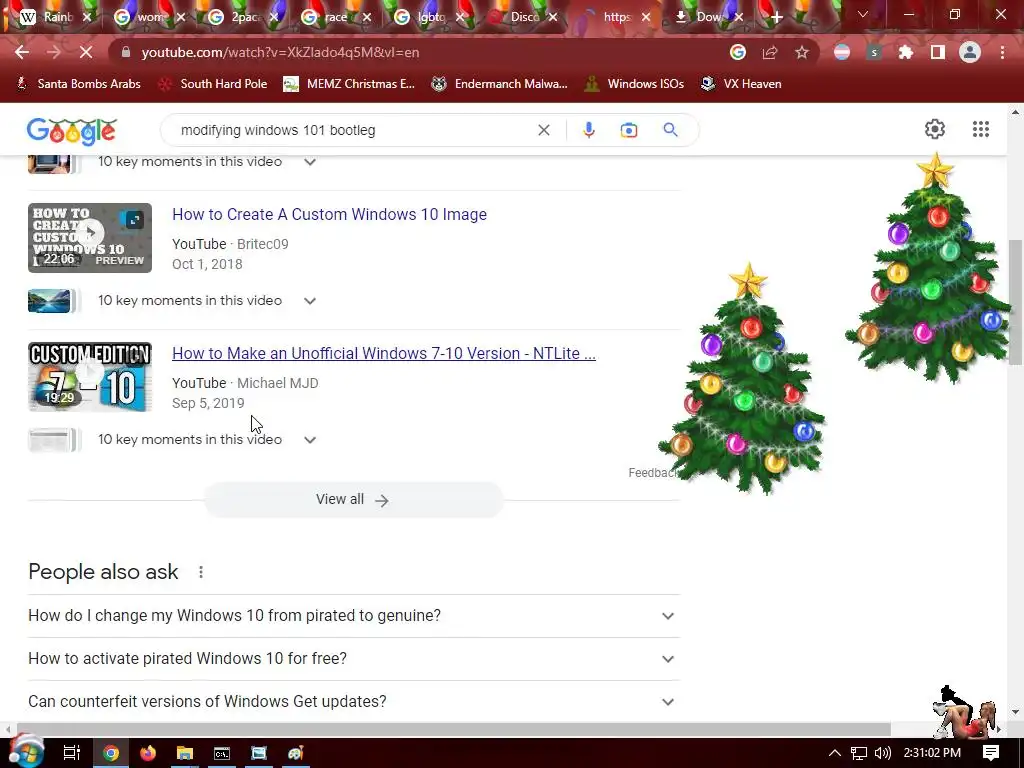Expand 'counterfeit versions of Windows' question
Screen dimensions: 1024x768
pyautogui.click(x=354, y=701)
